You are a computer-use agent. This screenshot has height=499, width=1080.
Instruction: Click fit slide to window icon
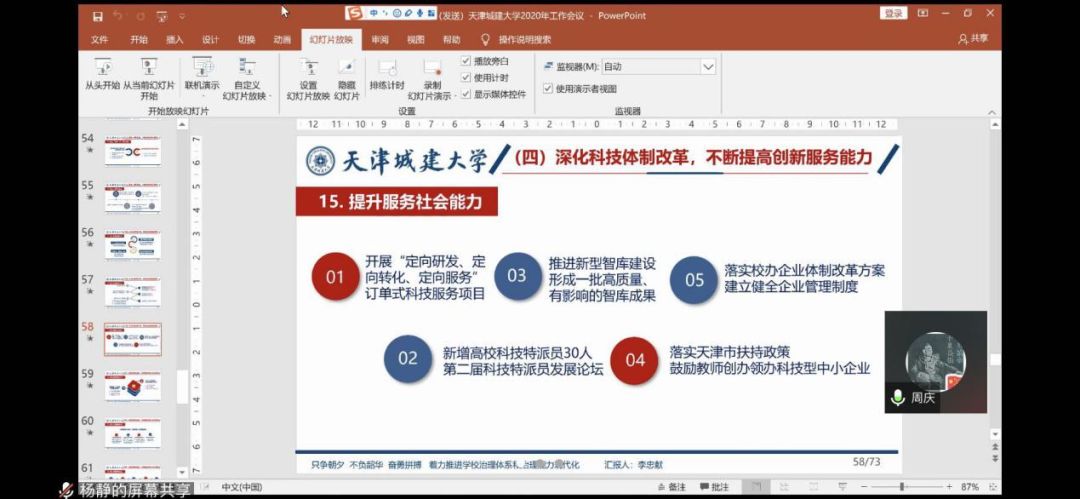992,487
